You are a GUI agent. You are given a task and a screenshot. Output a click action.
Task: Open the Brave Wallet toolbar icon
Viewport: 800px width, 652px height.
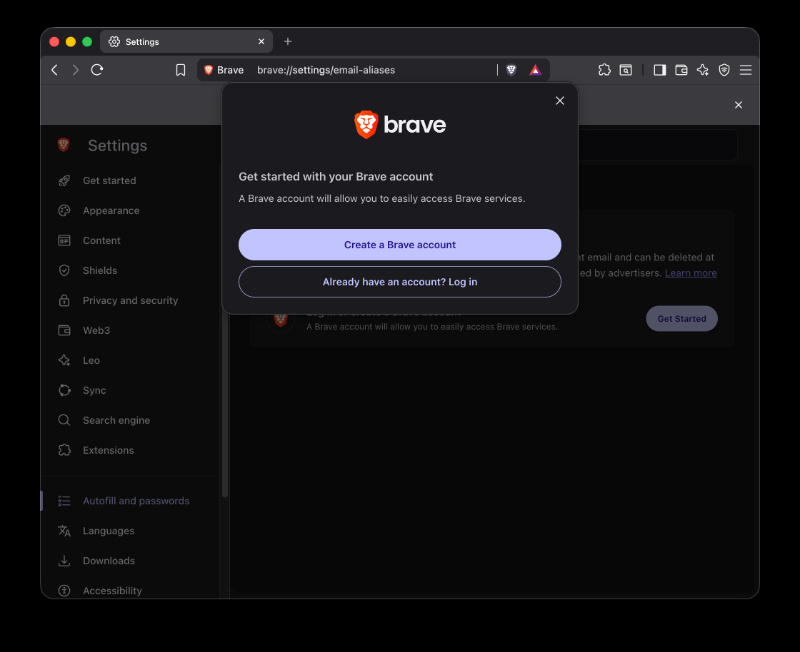click(x=681, y=70)
